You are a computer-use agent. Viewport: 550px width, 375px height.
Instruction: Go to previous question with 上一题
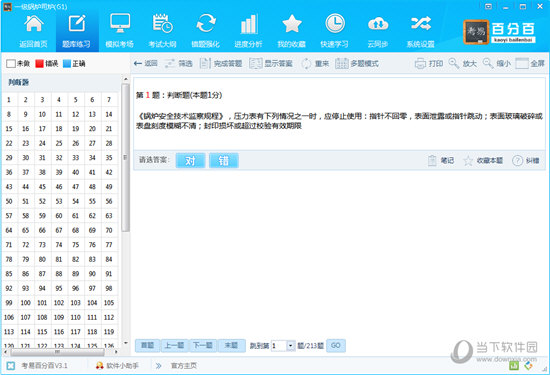coord(174,346)
